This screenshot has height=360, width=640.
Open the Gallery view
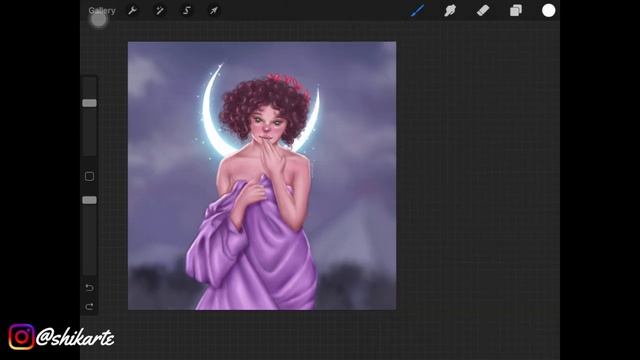click(102, 11)
